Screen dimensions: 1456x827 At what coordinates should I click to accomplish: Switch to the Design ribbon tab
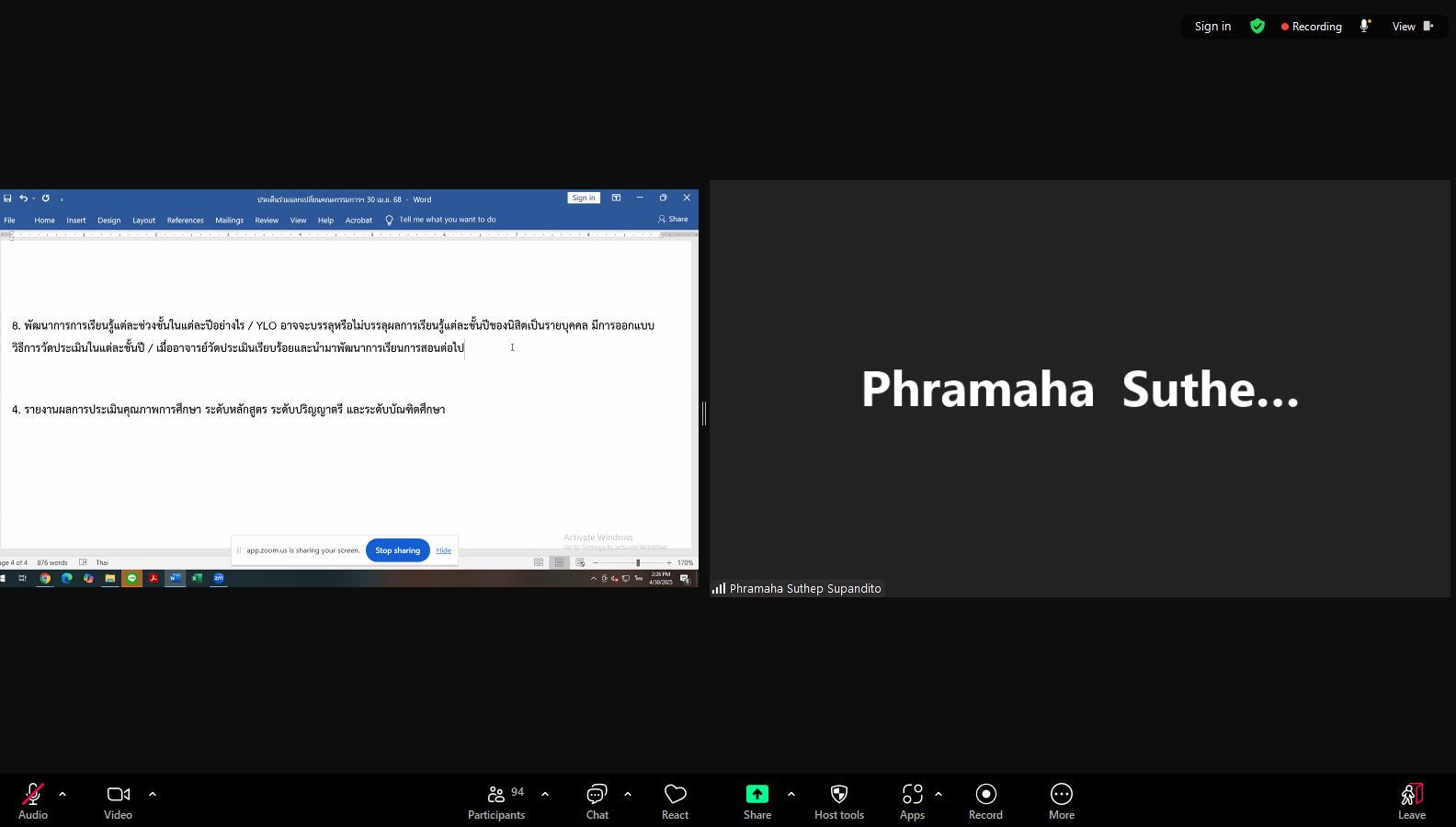pyautogui.click(x=109, y=221)
